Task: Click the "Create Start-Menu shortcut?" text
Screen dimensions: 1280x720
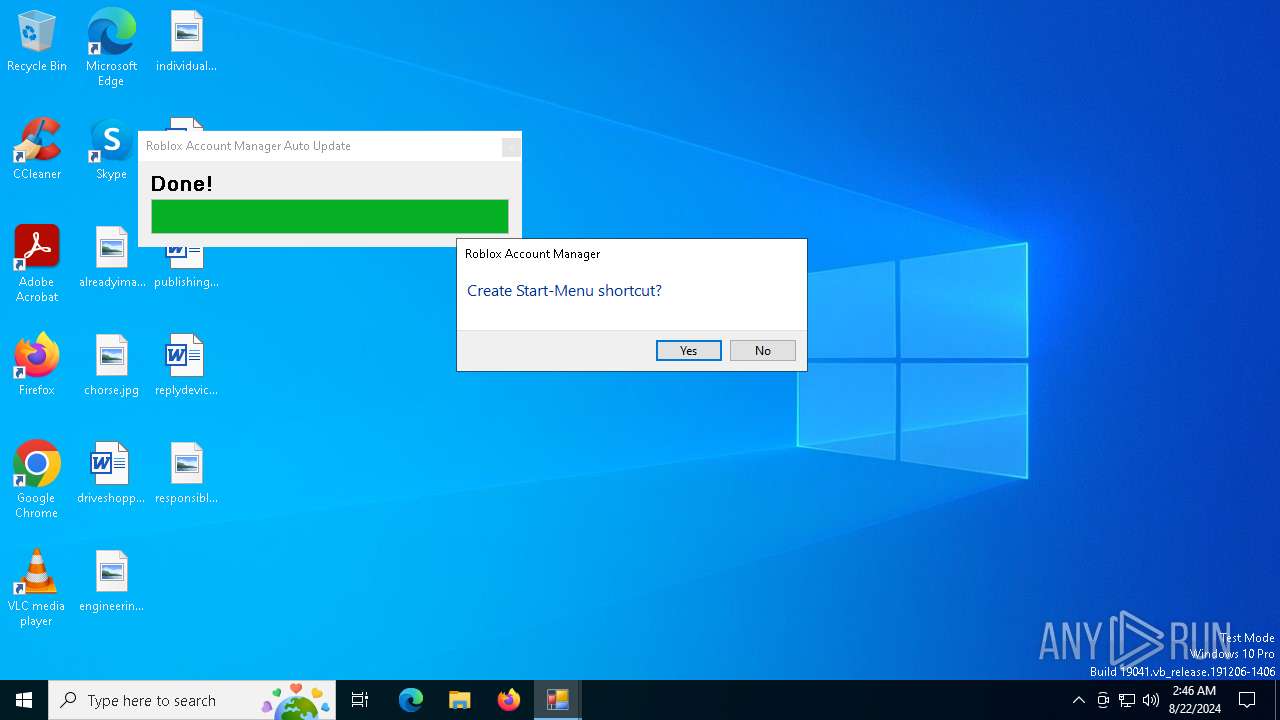Action: point(564,291)
